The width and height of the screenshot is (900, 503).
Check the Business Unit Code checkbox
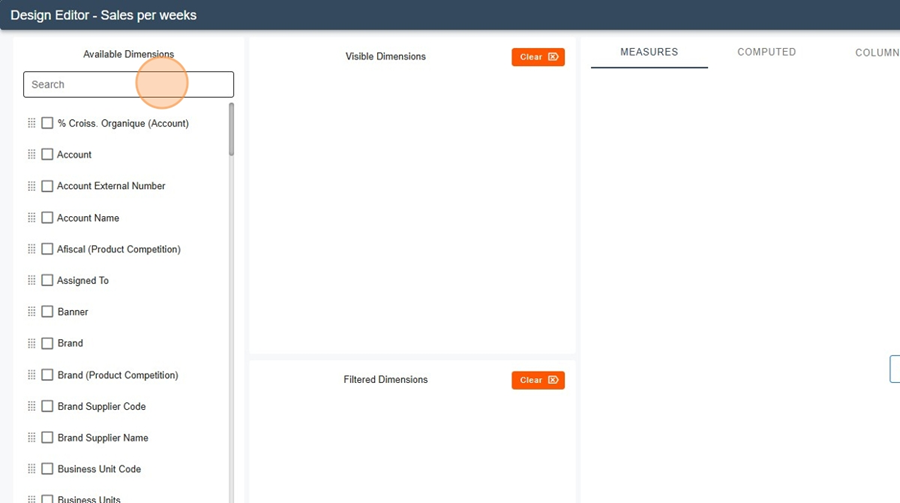tap(47, 469)
